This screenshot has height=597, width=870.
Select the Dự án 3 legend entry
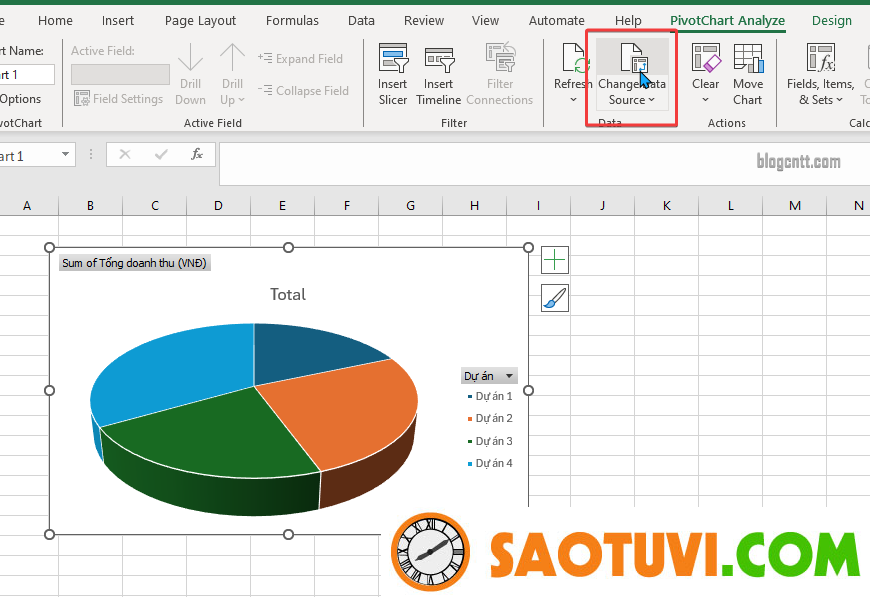coord(493,441)
